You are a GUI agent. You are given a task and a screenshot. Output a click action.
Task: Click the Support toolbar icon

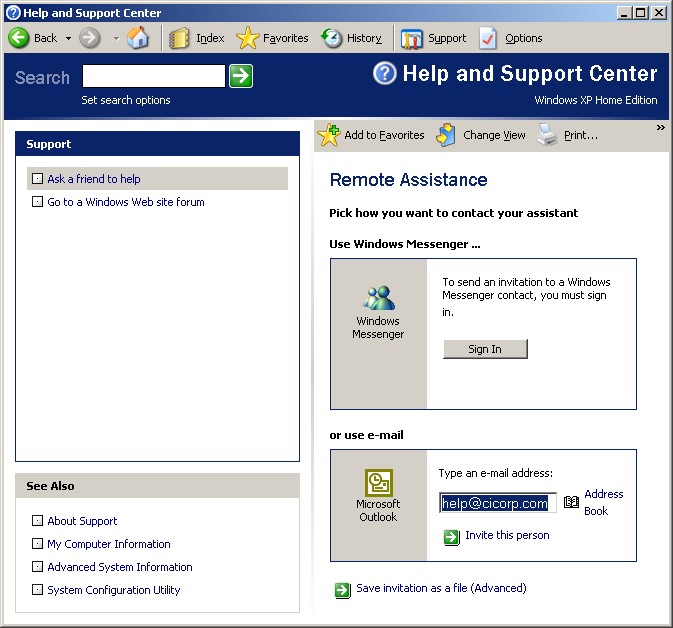(x=412, y=39)
